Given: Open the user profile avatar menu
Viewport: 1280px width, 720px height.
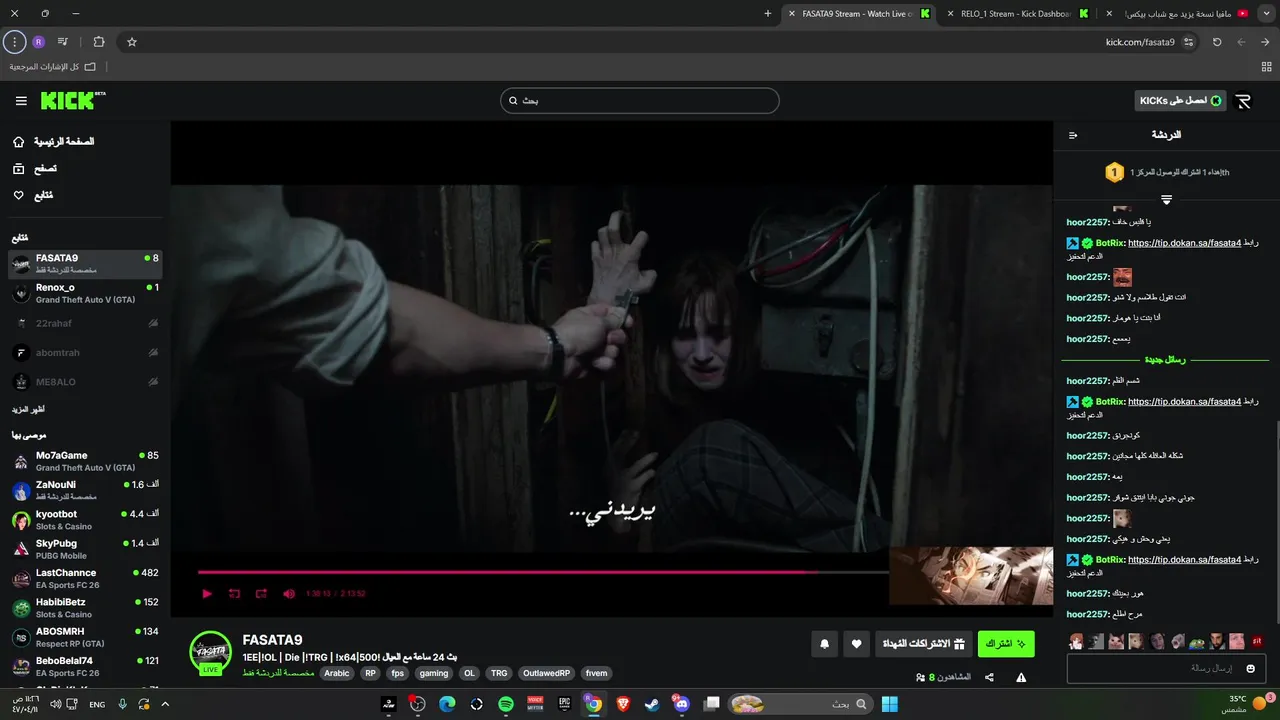Looking at the screenshot, I should [x=1243, y=101].
